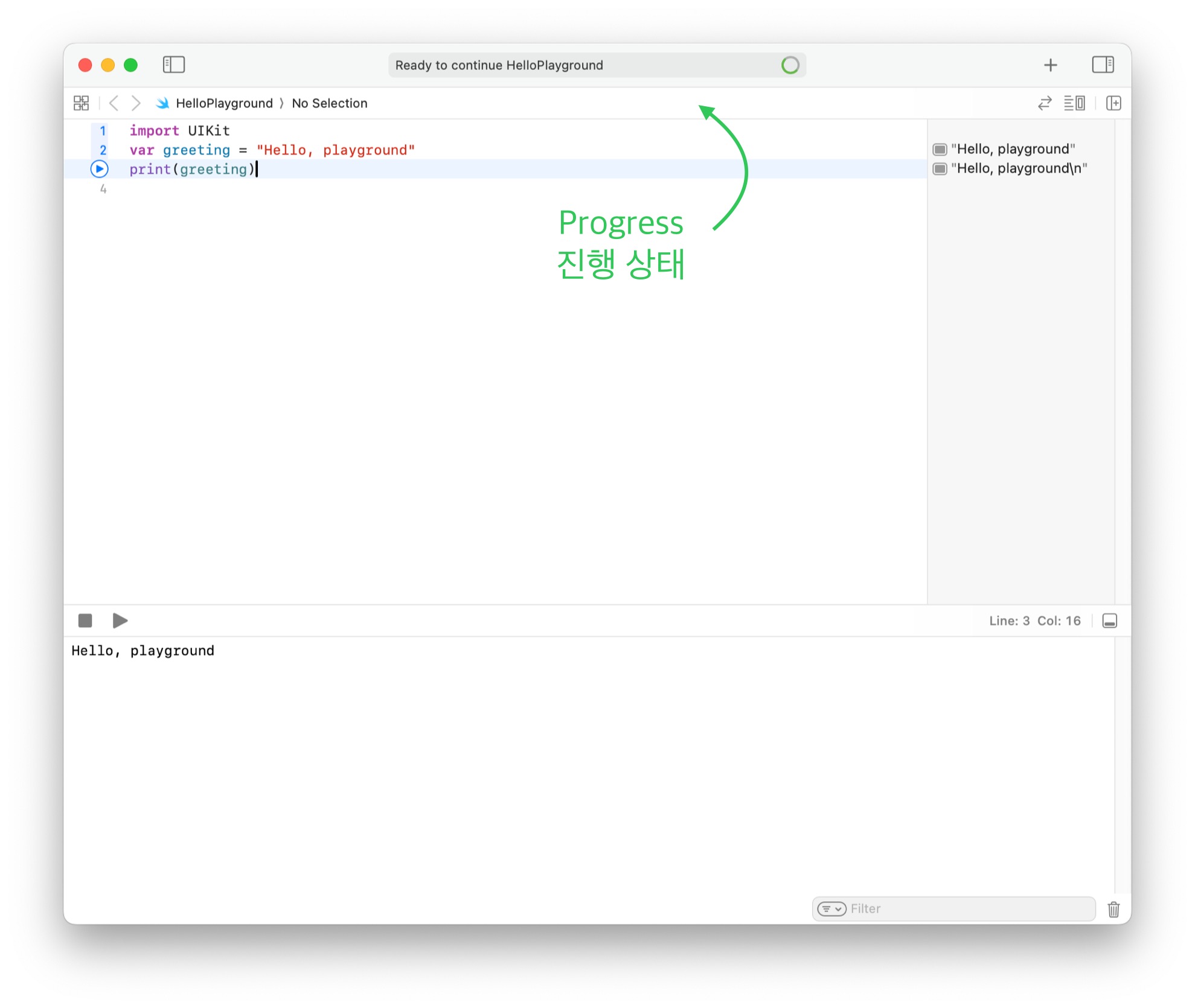Open the adjust editor options icon
Viewport: 1195px width, 1008px height.
click(x=1074, y=103)
